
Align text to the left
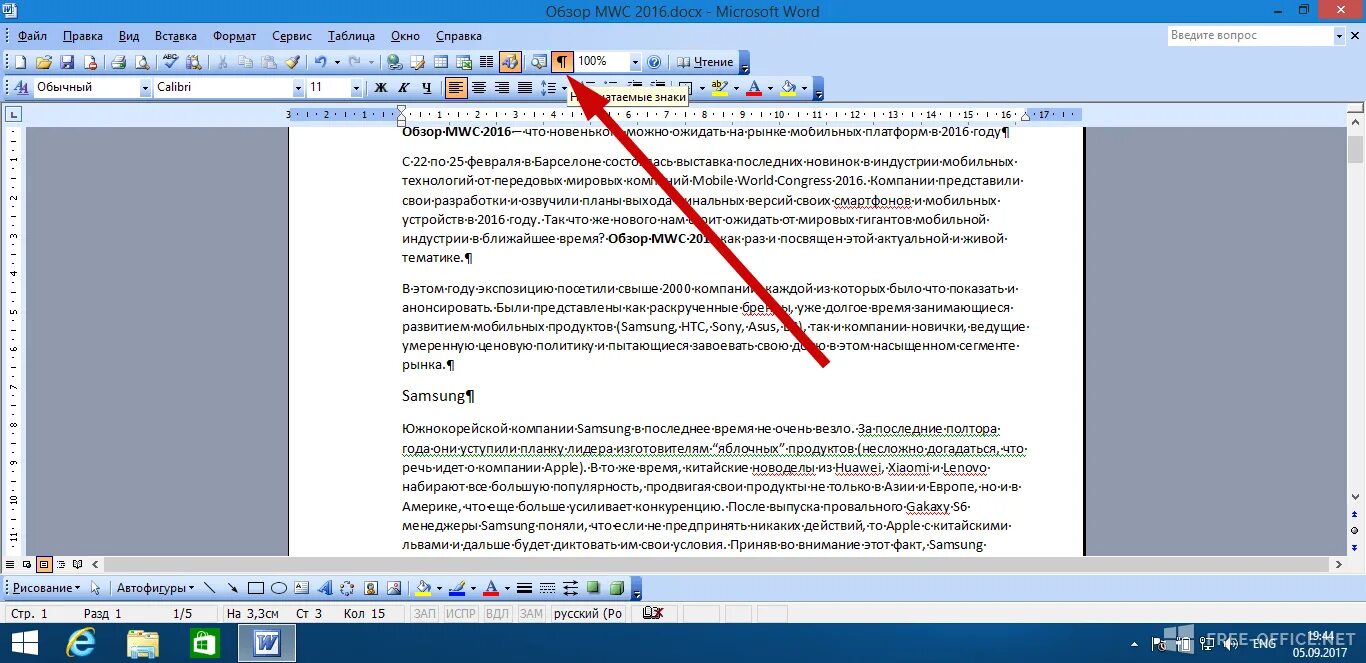(456, 88)
